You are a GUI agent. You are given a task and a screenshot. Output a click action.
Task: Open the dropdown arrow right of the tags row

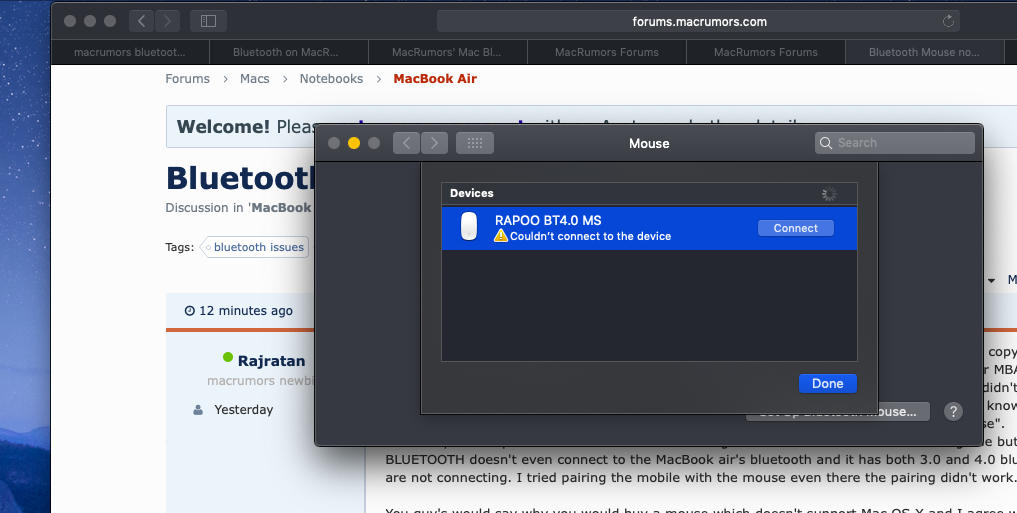991,281
